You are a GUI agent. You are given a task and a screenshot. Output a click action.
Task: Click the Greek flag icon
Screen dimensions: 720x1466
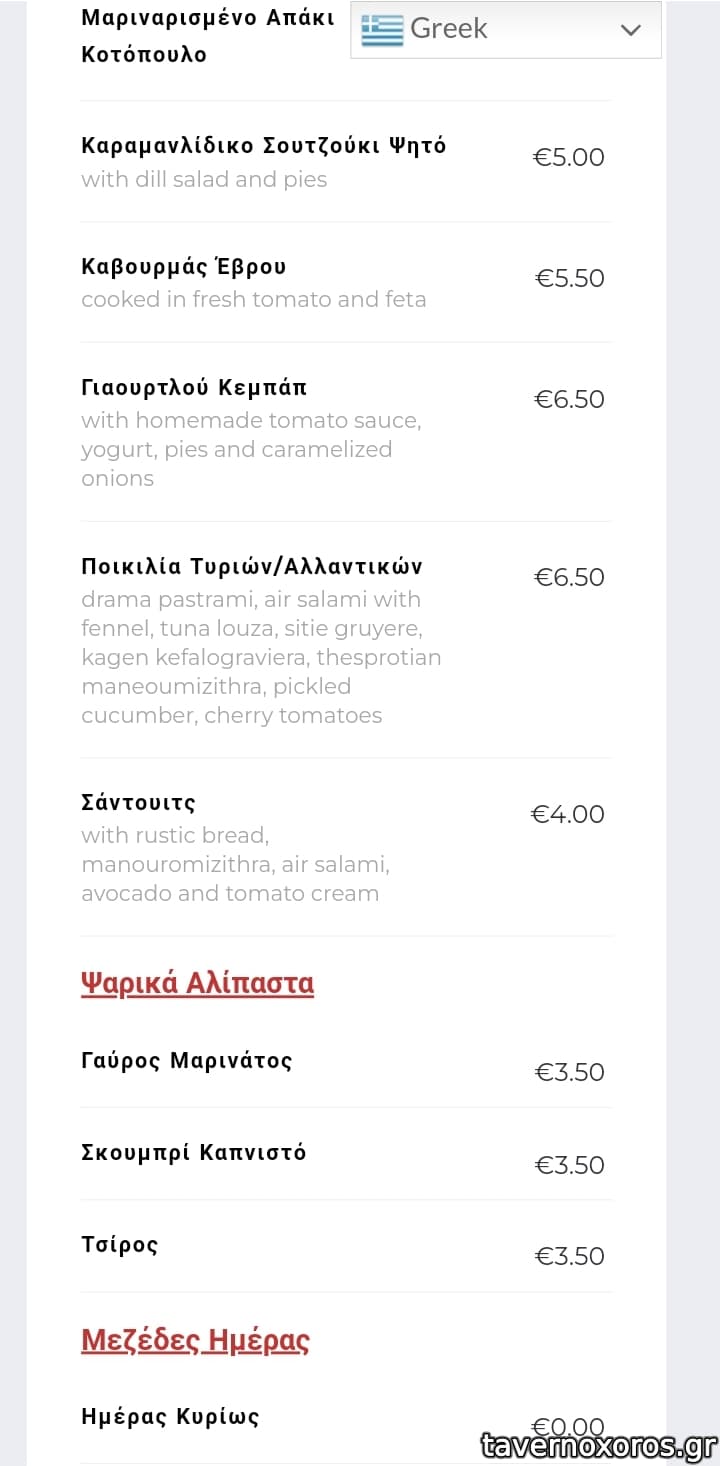[381, 30]
